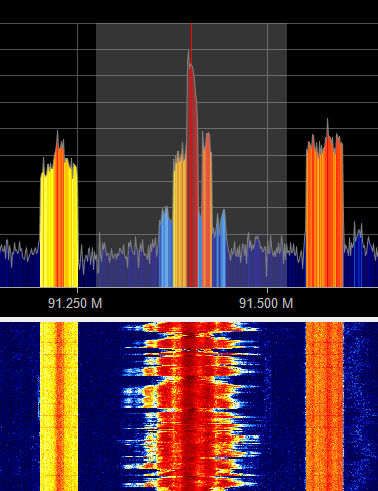Click the light blue peak left of center
Screen dimensions: 378x491
pos(166,248)
